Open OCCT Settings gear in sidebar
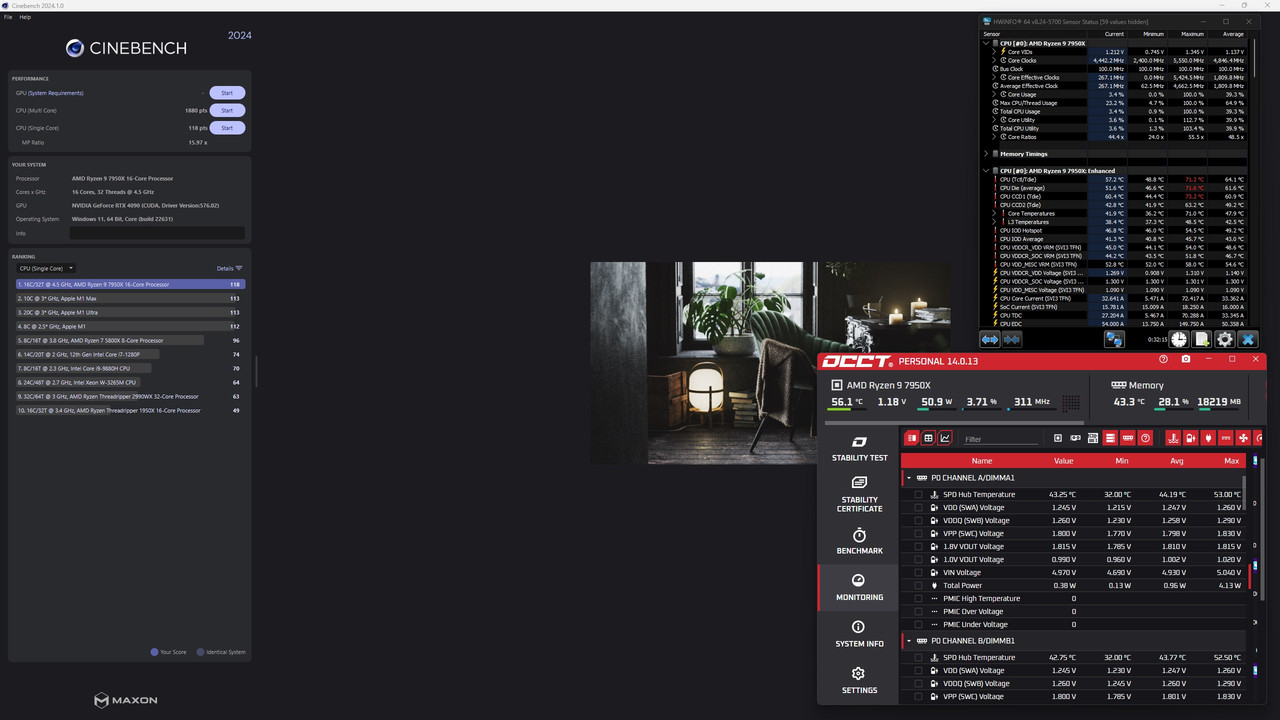 point(859,680)
